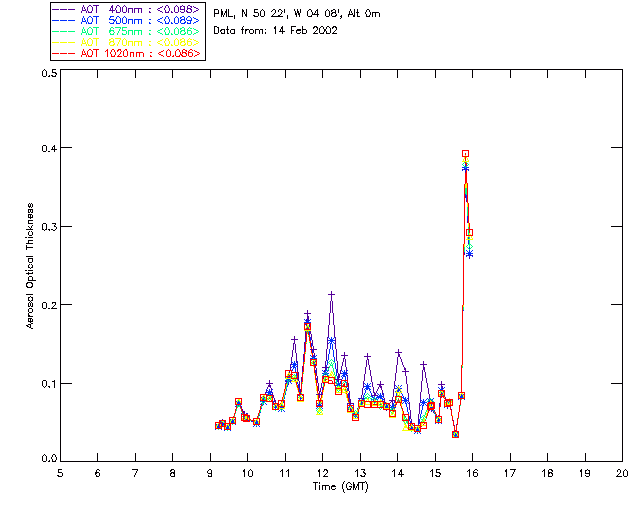This screenshot has width=640, height=512.
Task: Click the purple plus marker at the 0.21 peak
Action: pos(331,294)
